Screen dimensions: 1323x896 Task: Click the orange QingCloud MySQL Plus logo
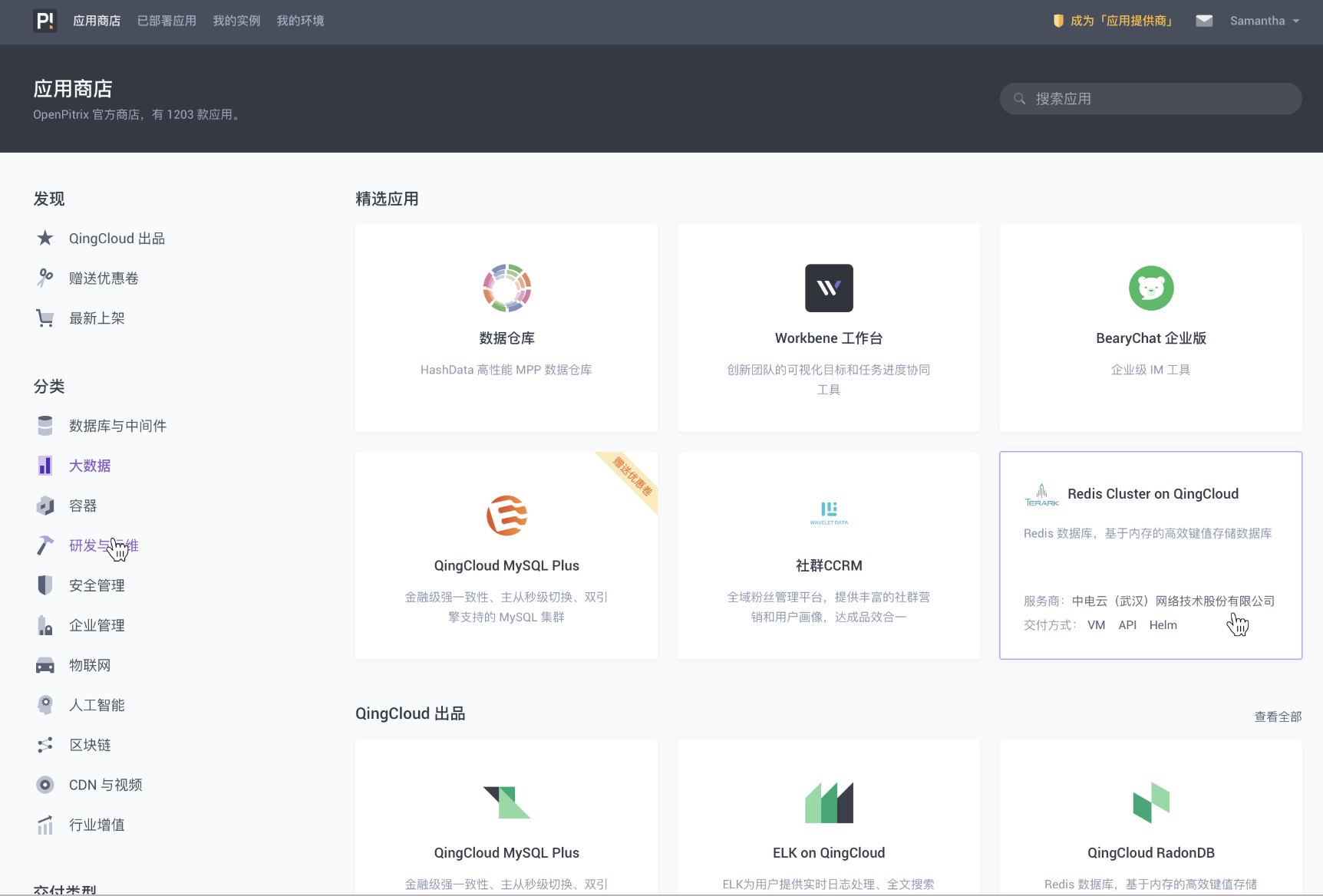point(506,516)
